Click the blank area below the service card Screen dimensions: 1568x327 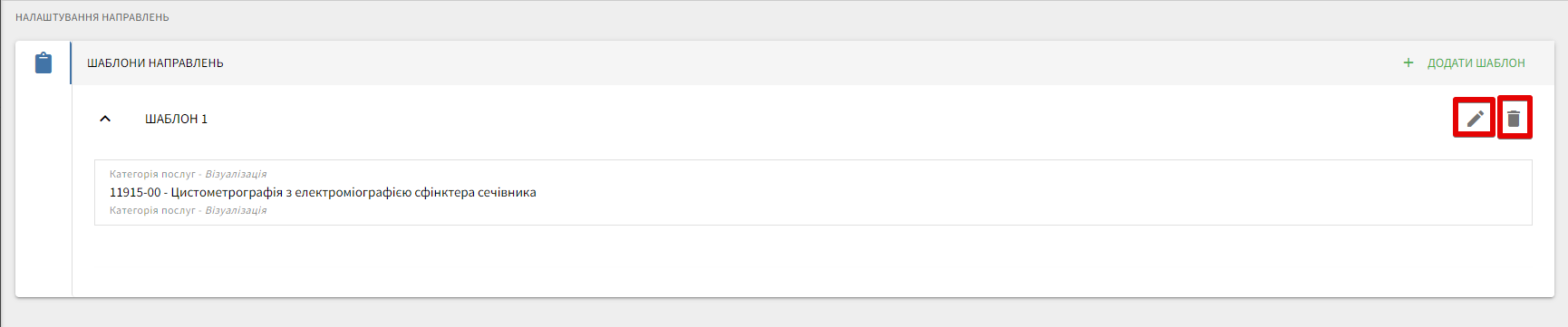pos(813,261)
